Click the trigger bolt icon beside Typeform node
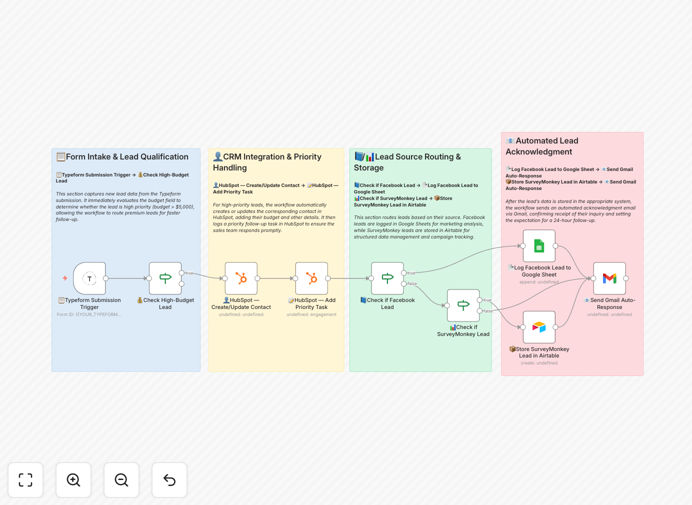 click(65, 278)
